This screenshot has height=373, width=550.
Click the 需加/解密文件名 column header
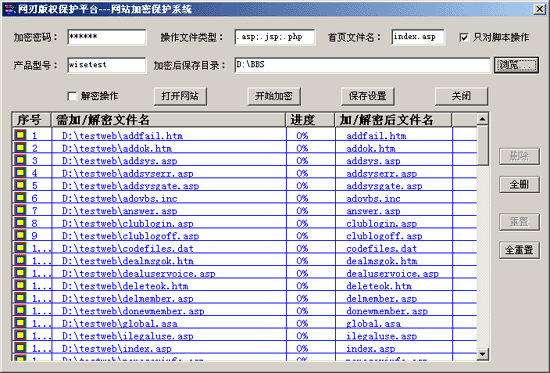[x=168, y=120]
